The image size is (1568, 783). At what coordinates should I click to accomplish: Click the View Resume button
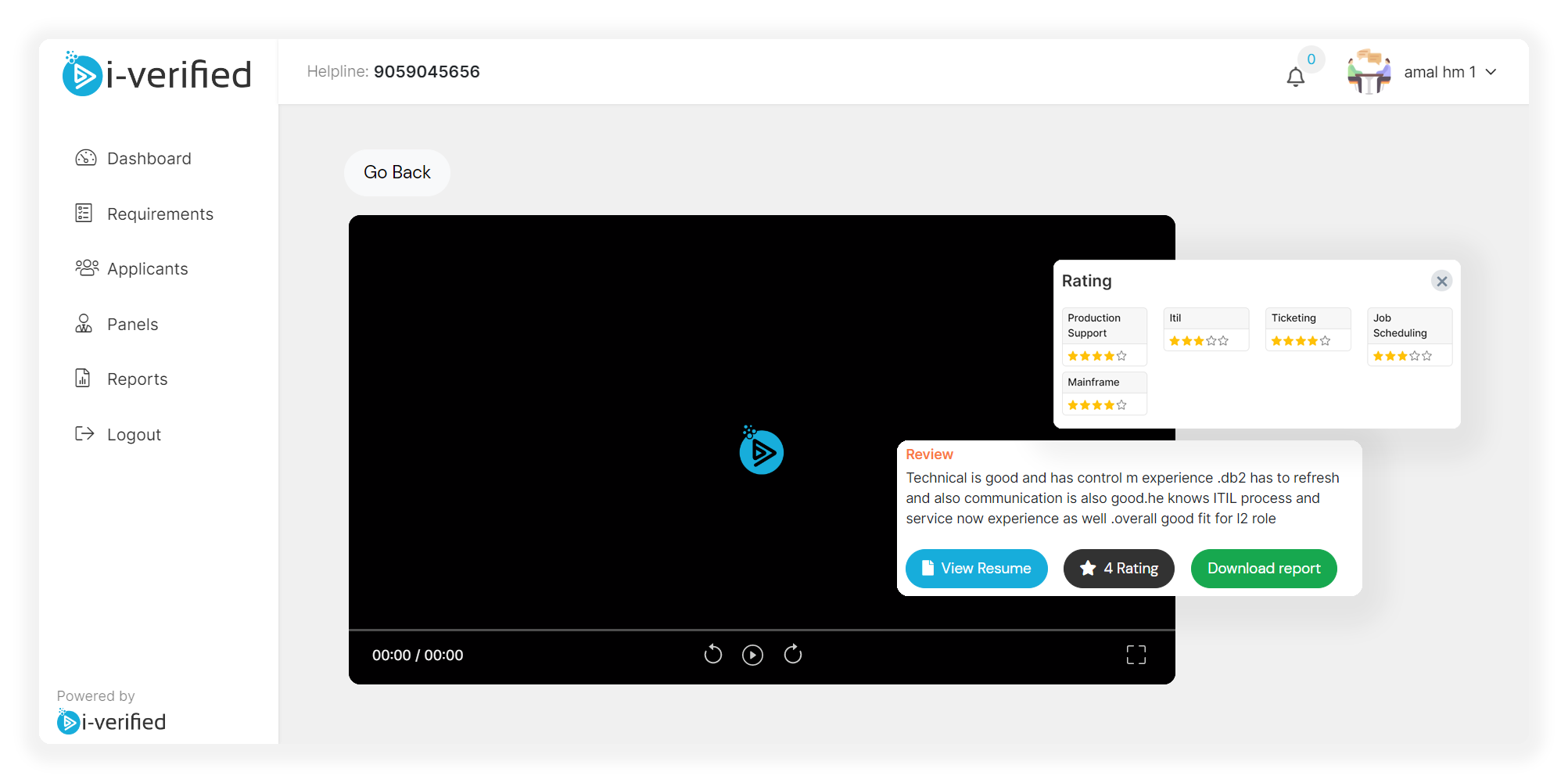976,569
